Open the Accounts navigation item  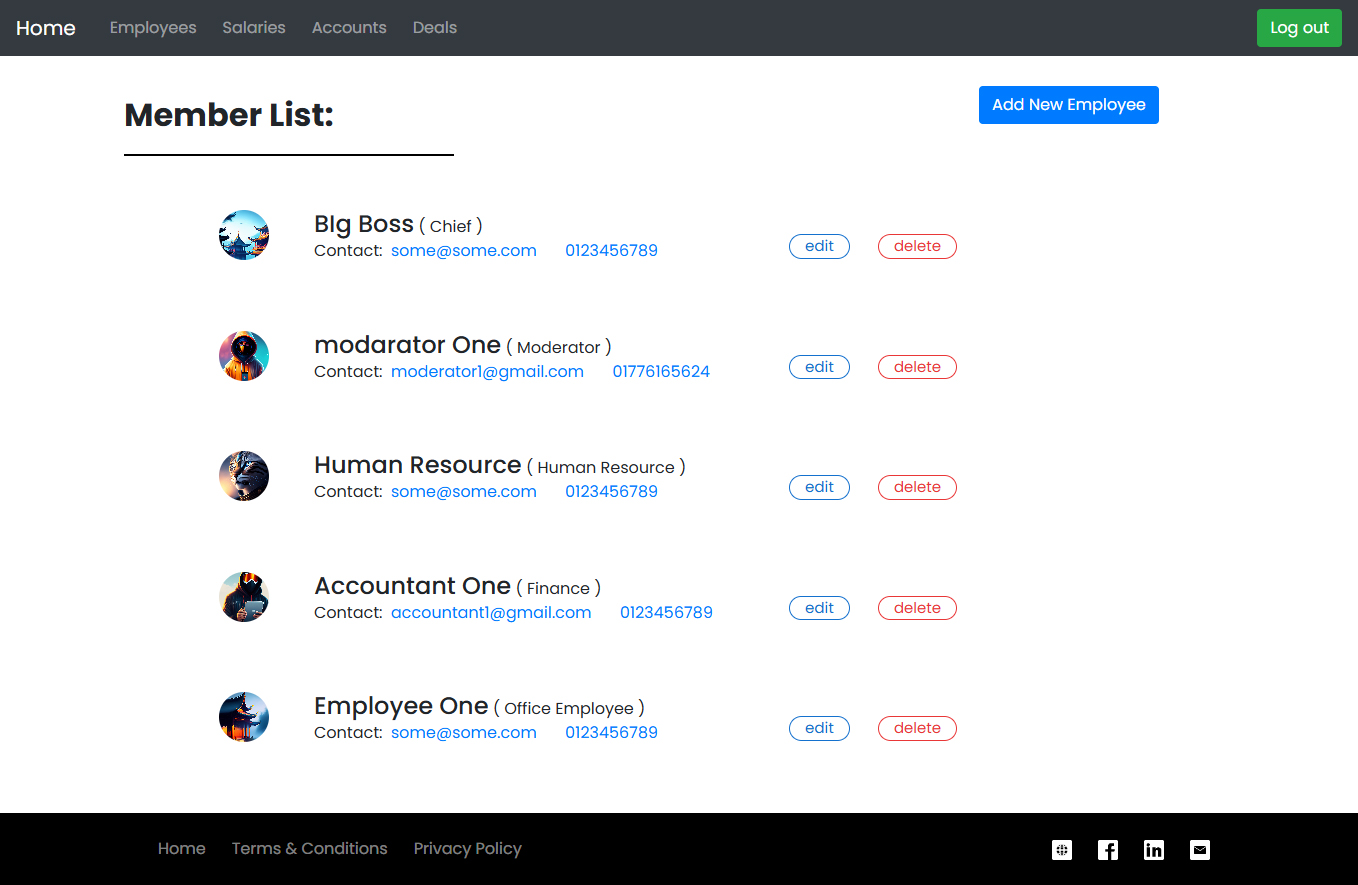click(349, 28)
